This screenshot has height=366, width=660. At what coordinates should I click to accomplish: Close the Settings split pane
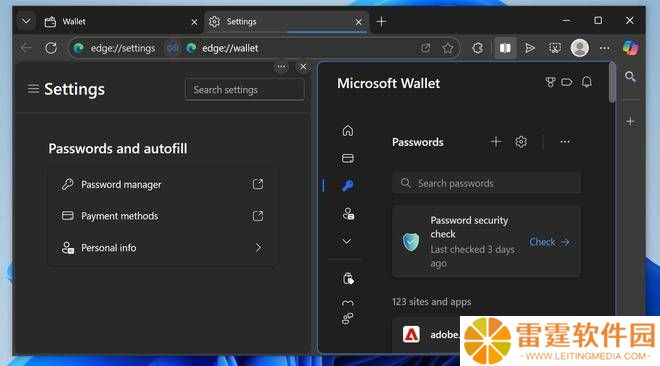click(303, 66)
